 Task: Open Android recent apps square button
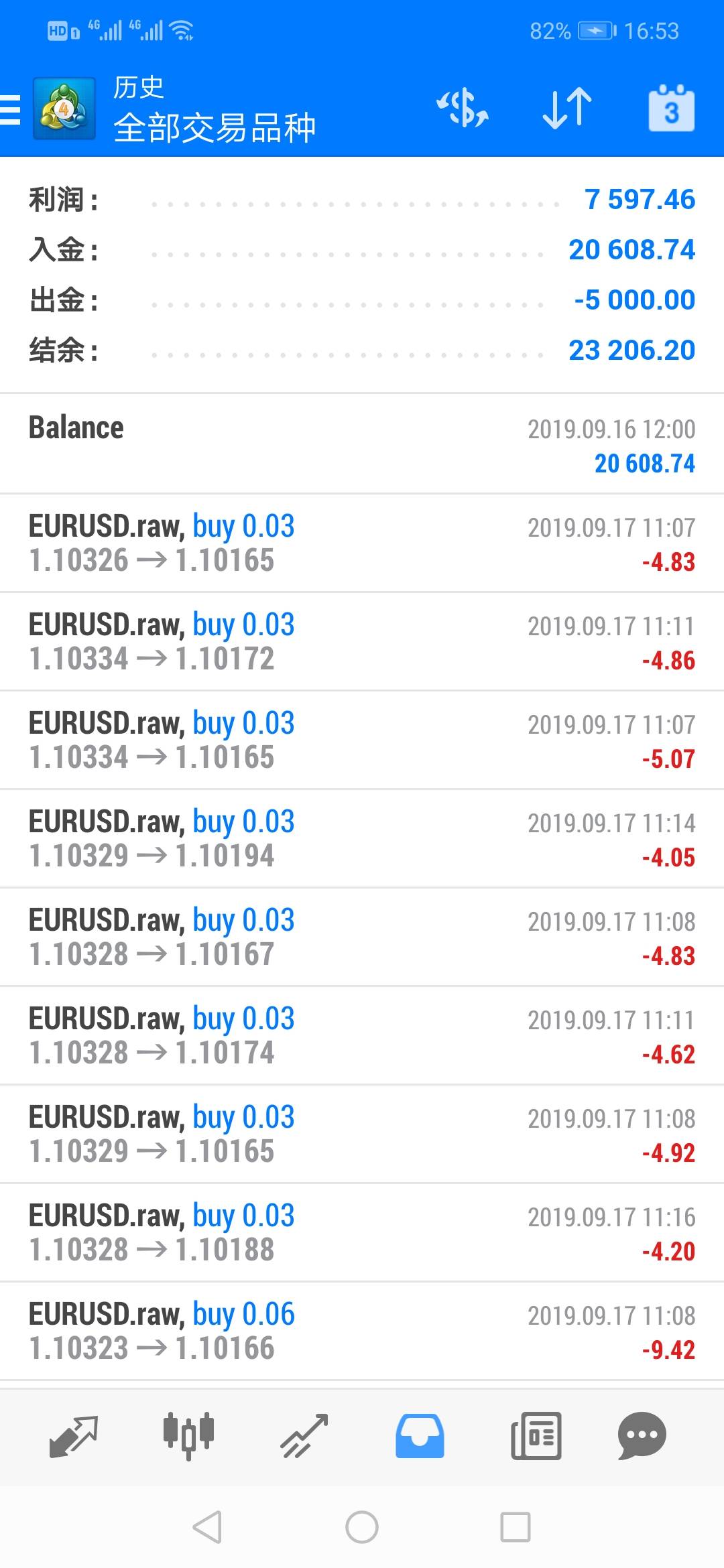point(516,1528)
